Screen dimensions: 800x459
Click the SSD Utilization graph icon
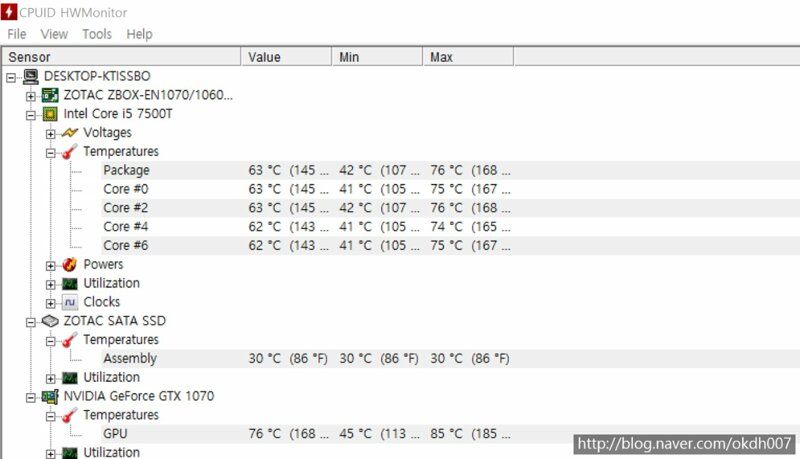click(x=70, y=378)
